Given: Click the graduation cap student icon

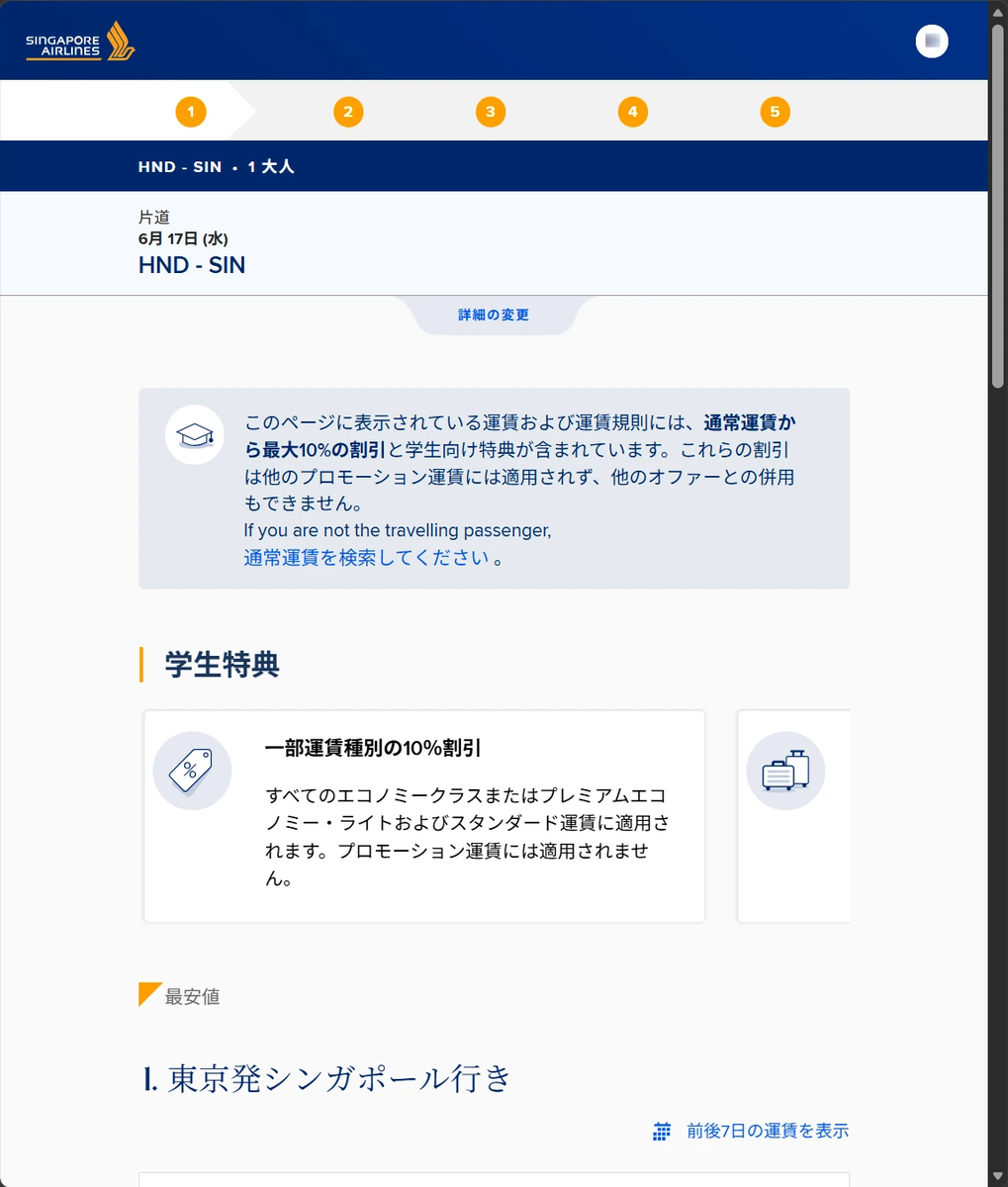Looking at the screenshot, I should 195,435.
